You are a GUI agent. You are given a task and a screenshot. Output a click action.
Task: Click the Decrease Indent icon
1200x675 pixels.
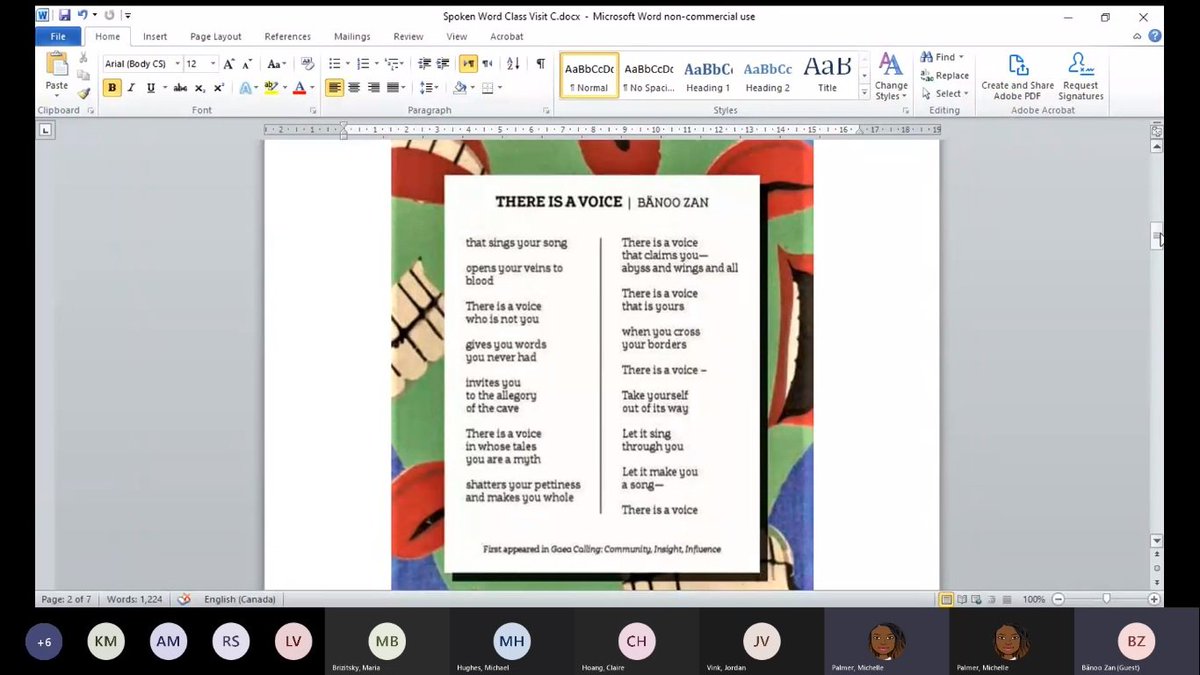[424, 63]
